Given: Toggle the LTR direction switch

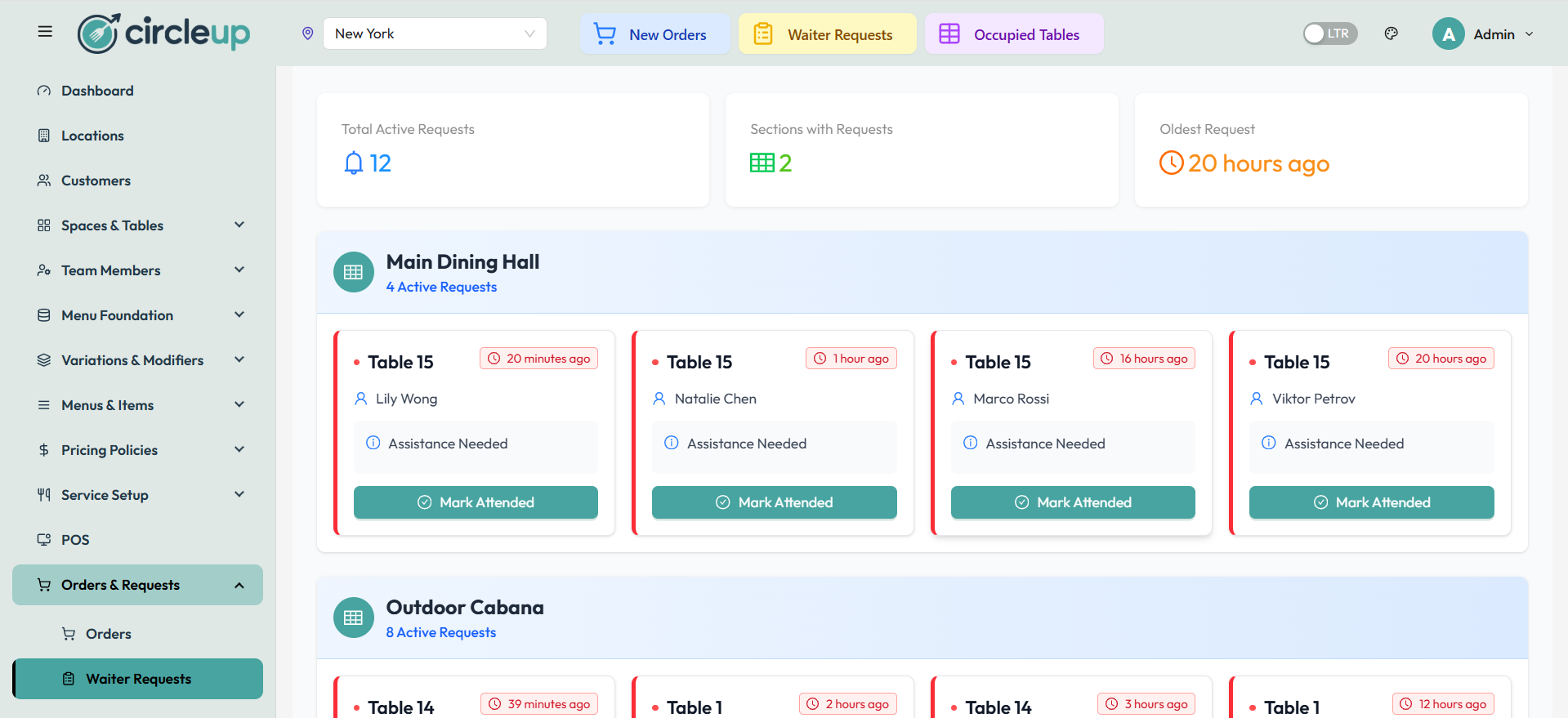Looking at the screenshot, I should click(x=1330, y=33).
